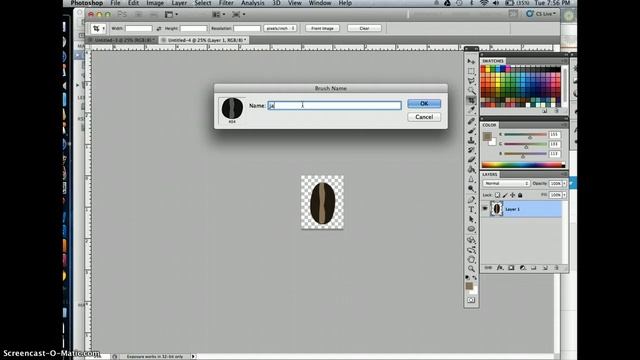Select the Clone Stamp tool
This screenshot has height=360, width=640.
(x=471, y=140)
